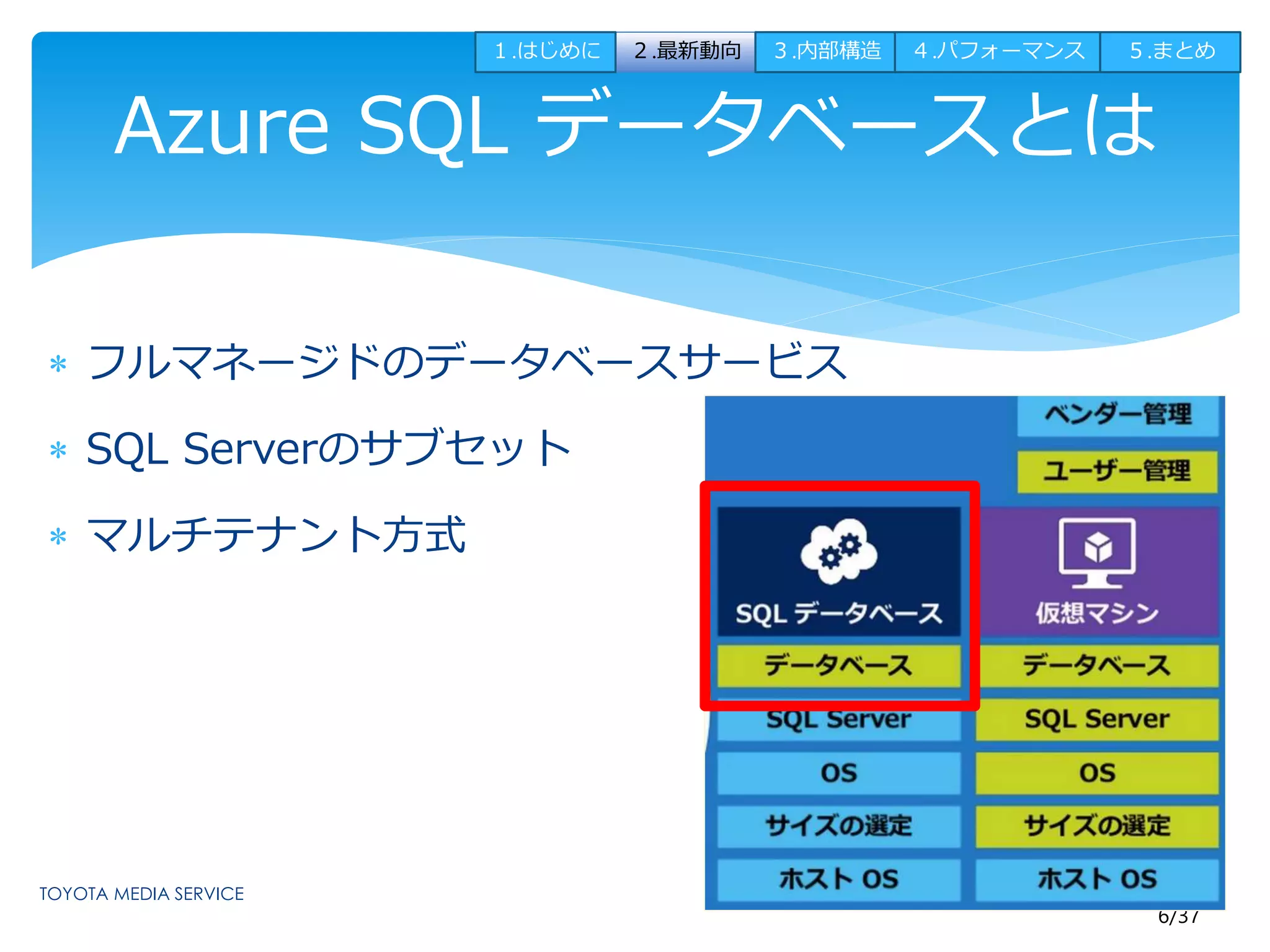Click the blue SQL Server box in SQL database column
This screenshot has height=952, width=1270.
click(x=839, y=722)
